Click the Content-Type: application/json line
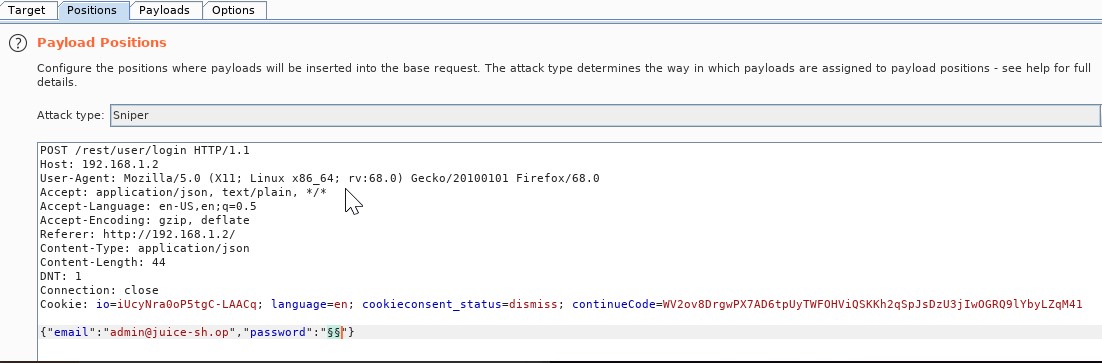1102x363 pixels. click(x=145, y=248)
